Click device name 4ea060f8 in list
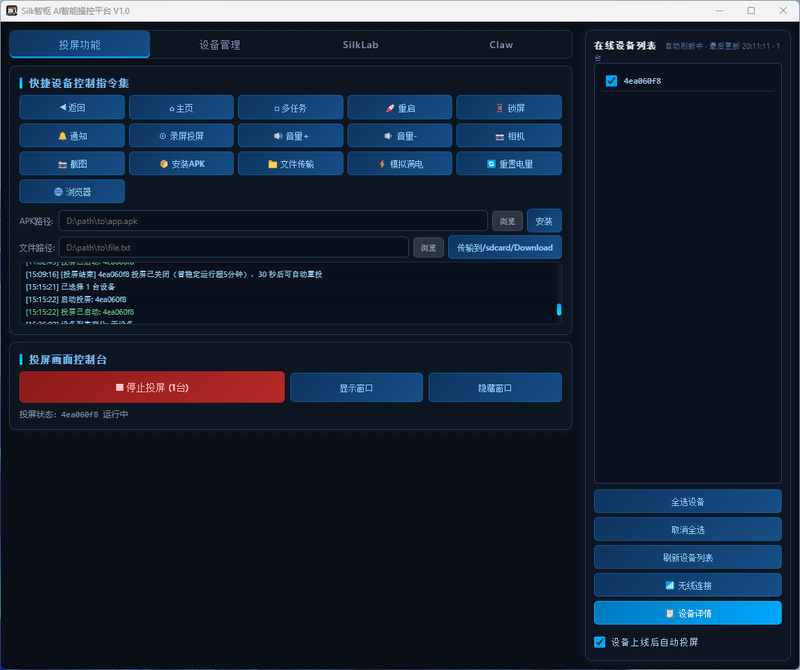Viewport: 800px width, 670px height. 642,81
